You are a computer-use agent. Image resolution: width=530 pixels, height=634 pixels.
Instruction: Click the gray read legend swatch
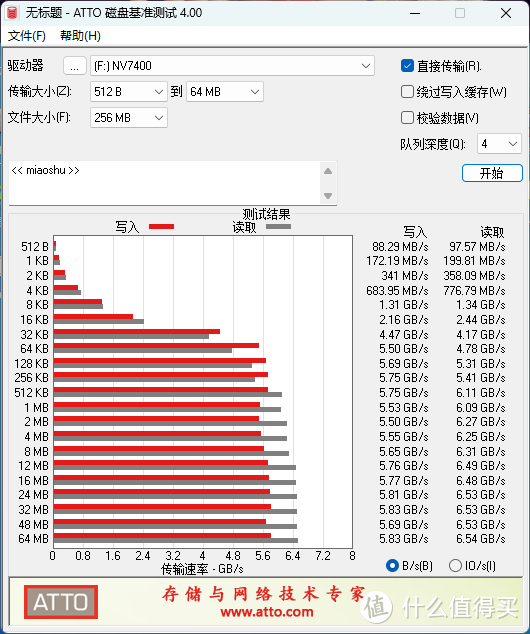278,226
